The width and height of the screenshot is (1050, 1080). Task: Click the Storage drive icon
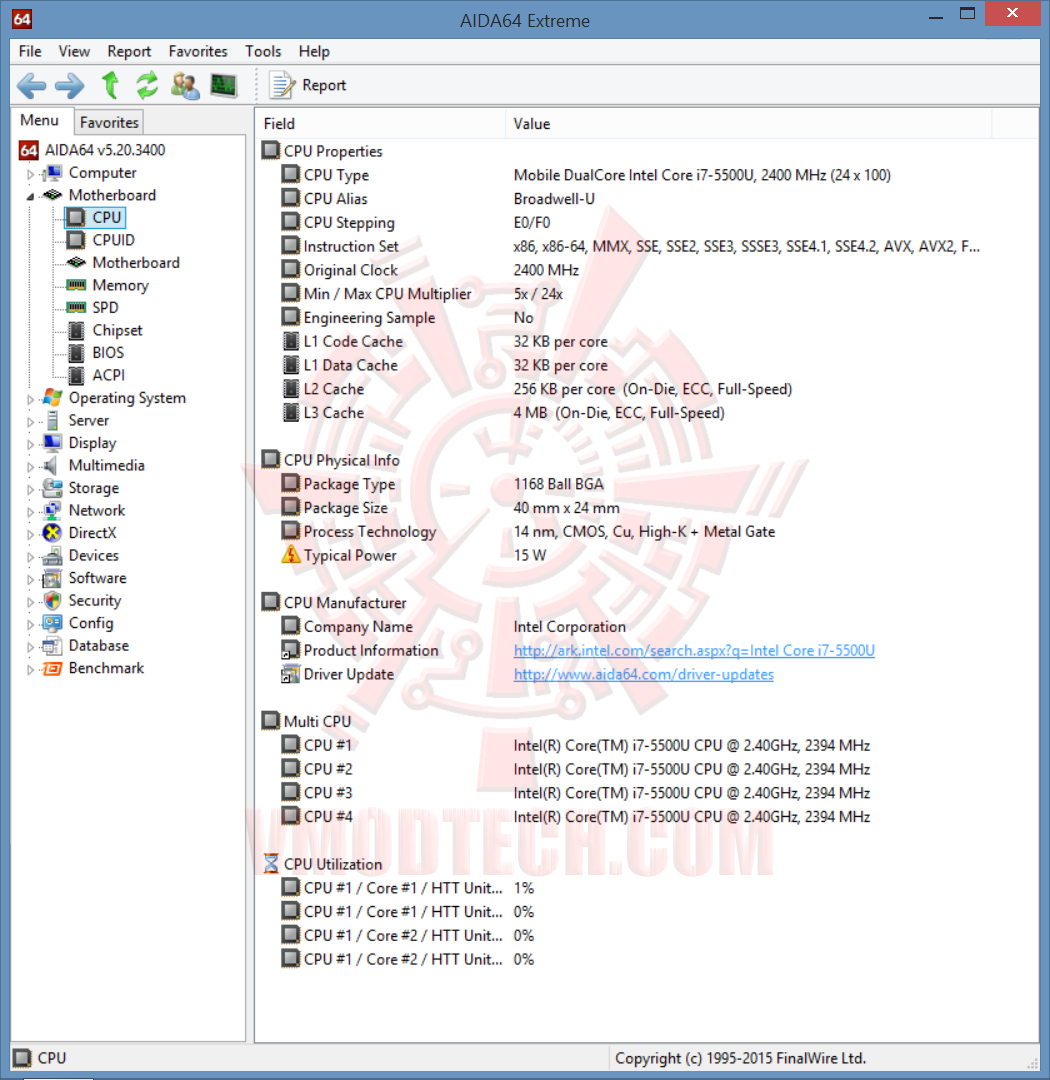tap(52, 488)
